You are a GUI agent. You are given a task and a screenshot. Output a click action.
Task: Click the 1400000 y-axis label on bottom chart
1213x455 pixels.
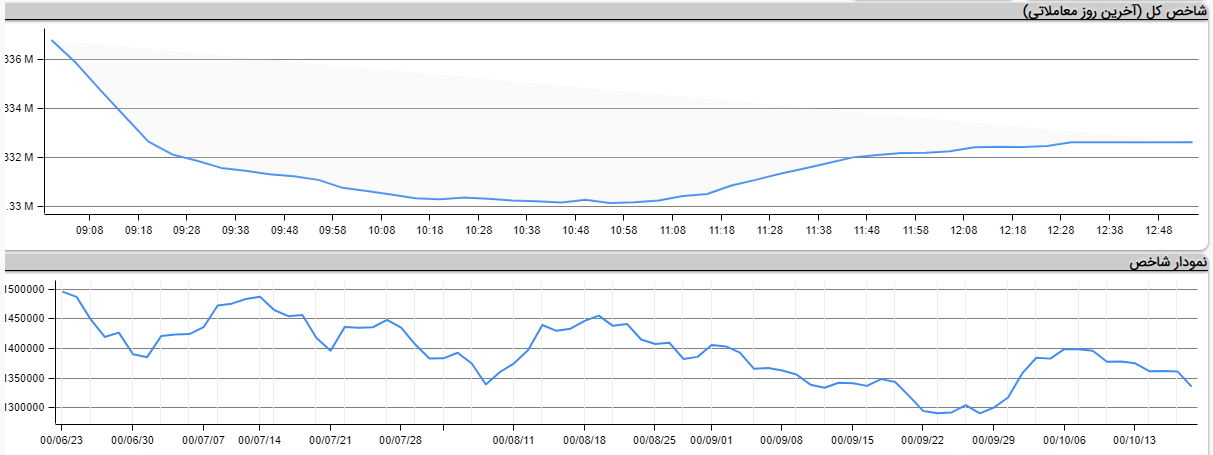27,349
